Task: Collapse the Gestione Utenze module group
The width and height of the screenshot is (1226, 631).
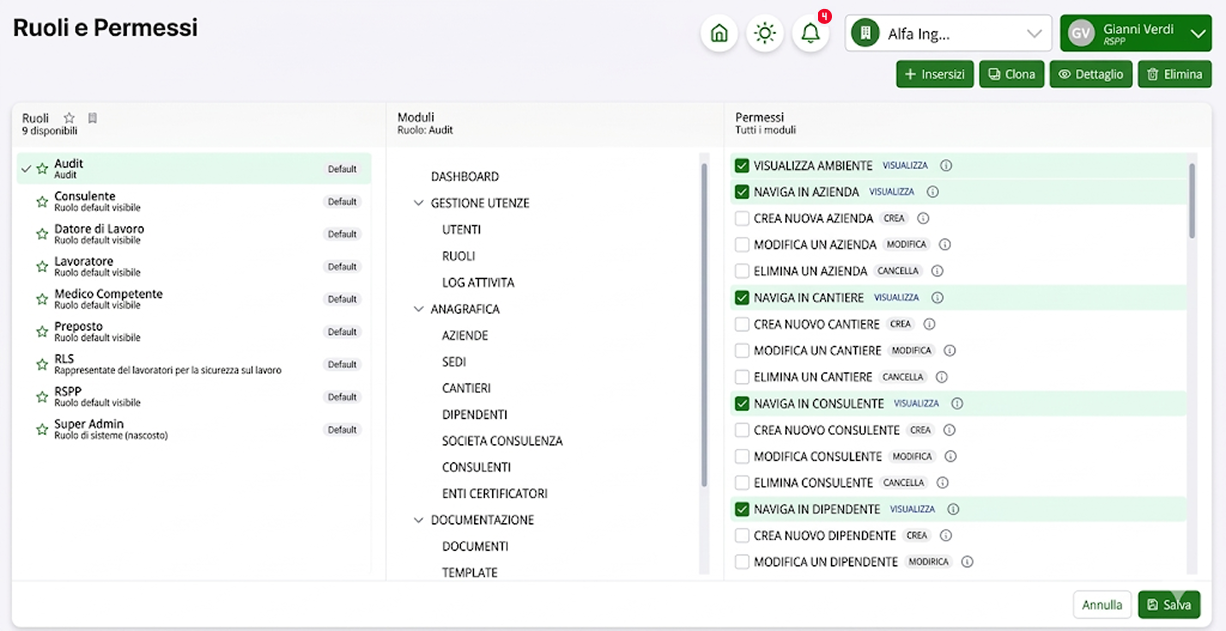Action: tap(419, 203)
